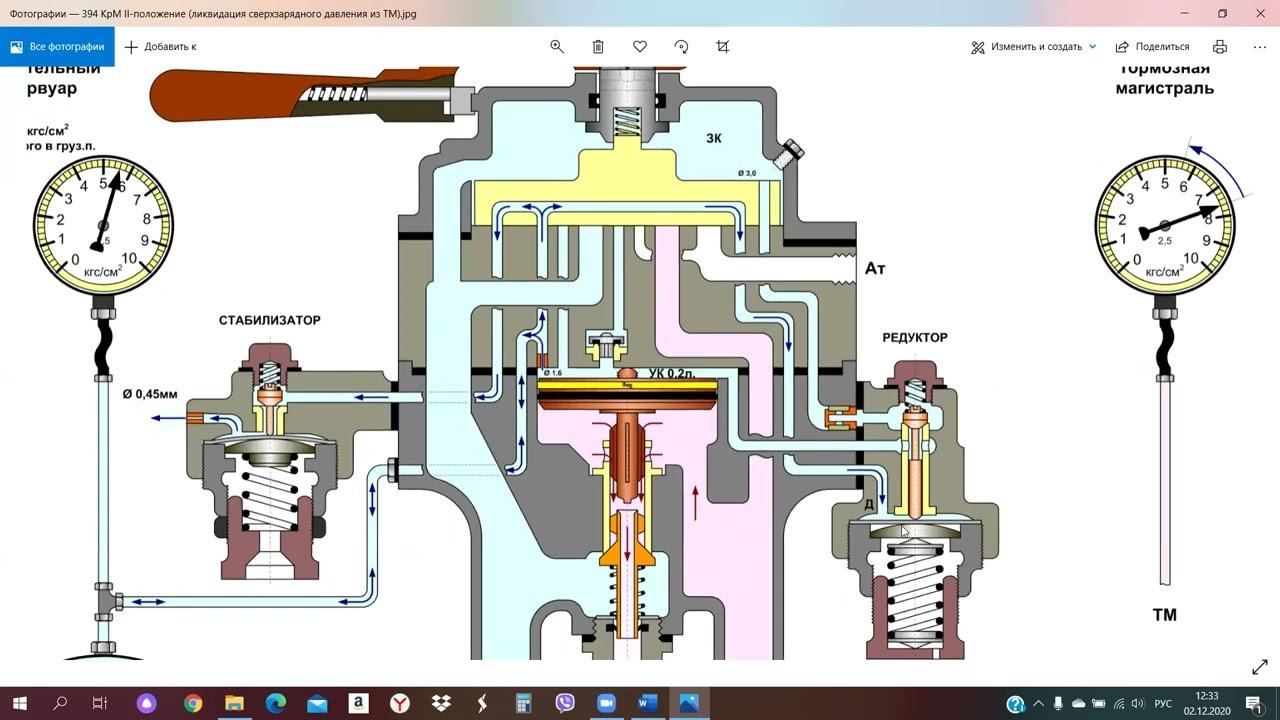Image resolution: width=1280 pixels, height=720 pixels.
Task: Show hidden system tray icons chevron
Action: [1039, 704]
